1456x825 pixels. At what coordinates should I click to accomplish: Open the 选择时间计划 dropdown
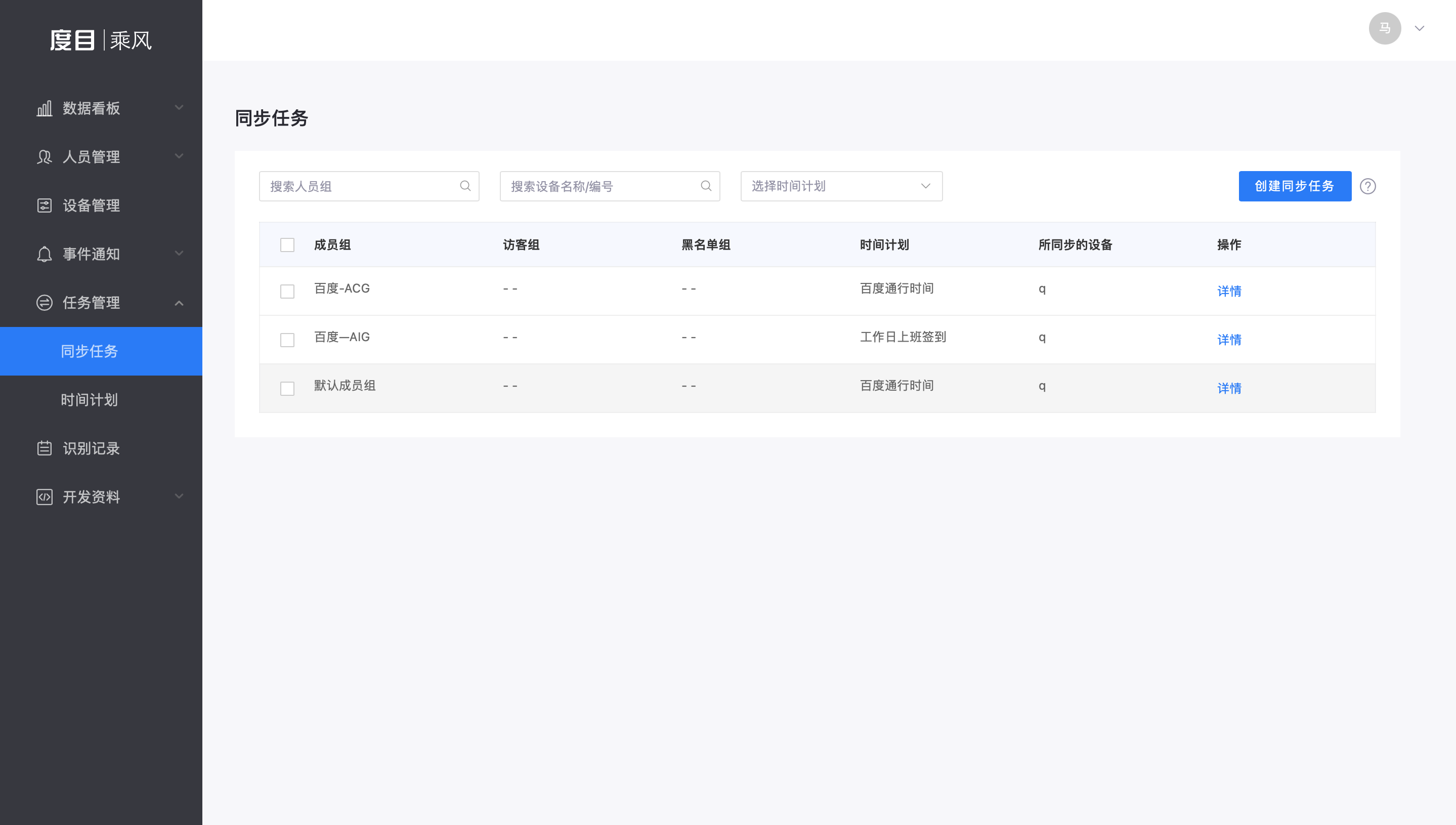(841, 186)
